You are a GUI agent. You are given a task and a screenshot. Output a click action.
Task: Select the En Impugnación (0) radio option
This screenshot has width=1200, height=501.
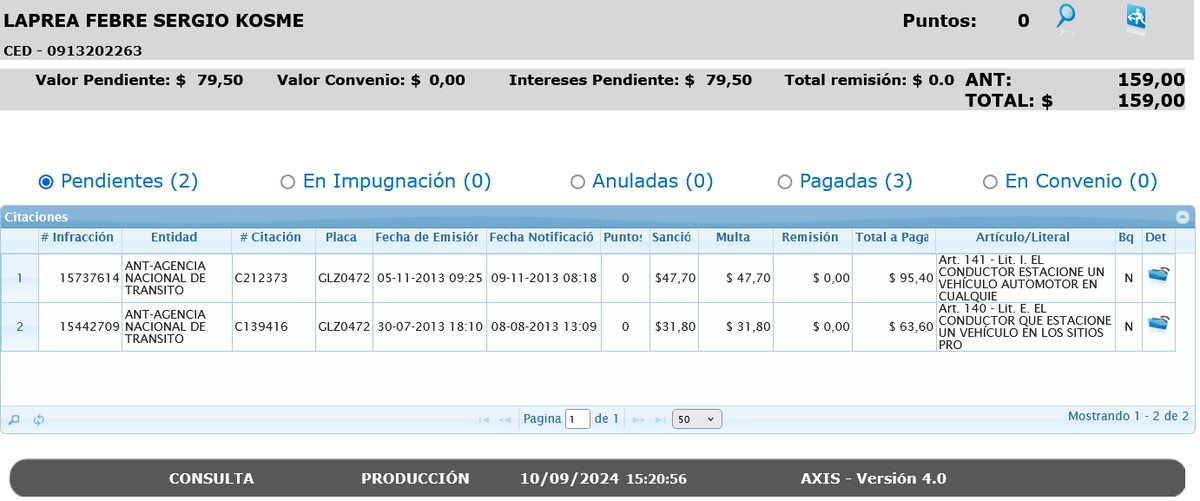tap(287, 182)
